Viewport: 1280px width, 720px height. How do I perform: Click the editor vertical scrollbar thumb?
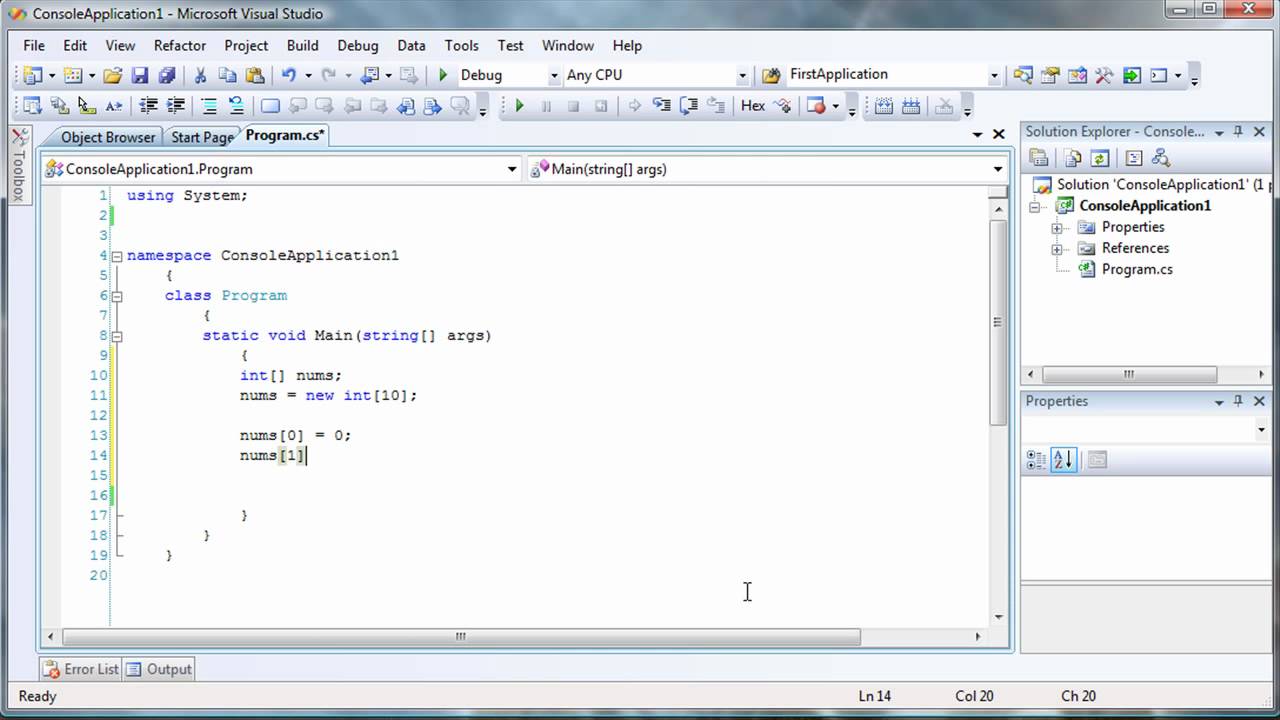pos(998,322)
